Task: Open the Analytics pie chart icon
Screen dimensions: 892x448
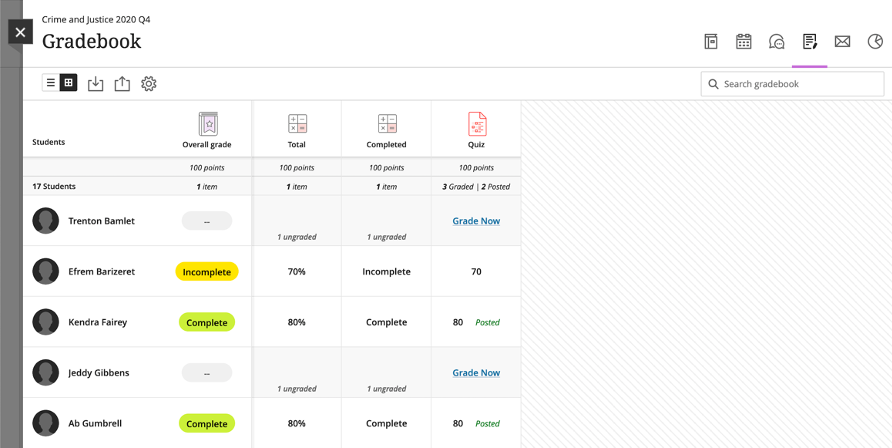Action: (x=875, y=42)
